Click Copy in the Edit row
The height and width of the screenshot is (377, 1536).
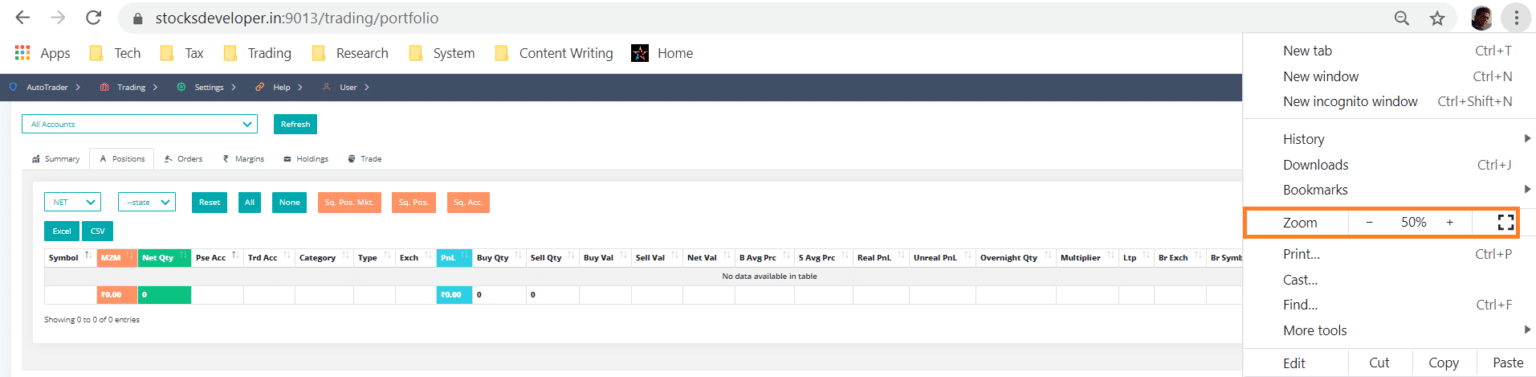[1443, 363]
